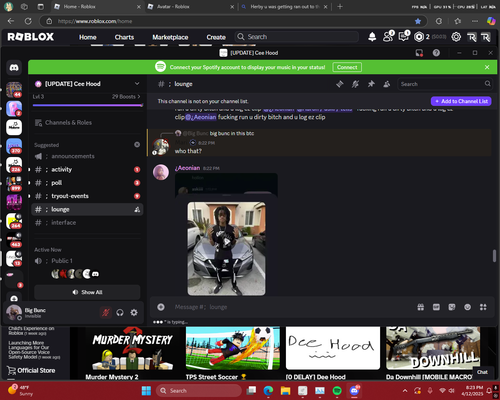Open Discord user settings gear
This screenshot has width=500, height=400.
pos(134,312)
